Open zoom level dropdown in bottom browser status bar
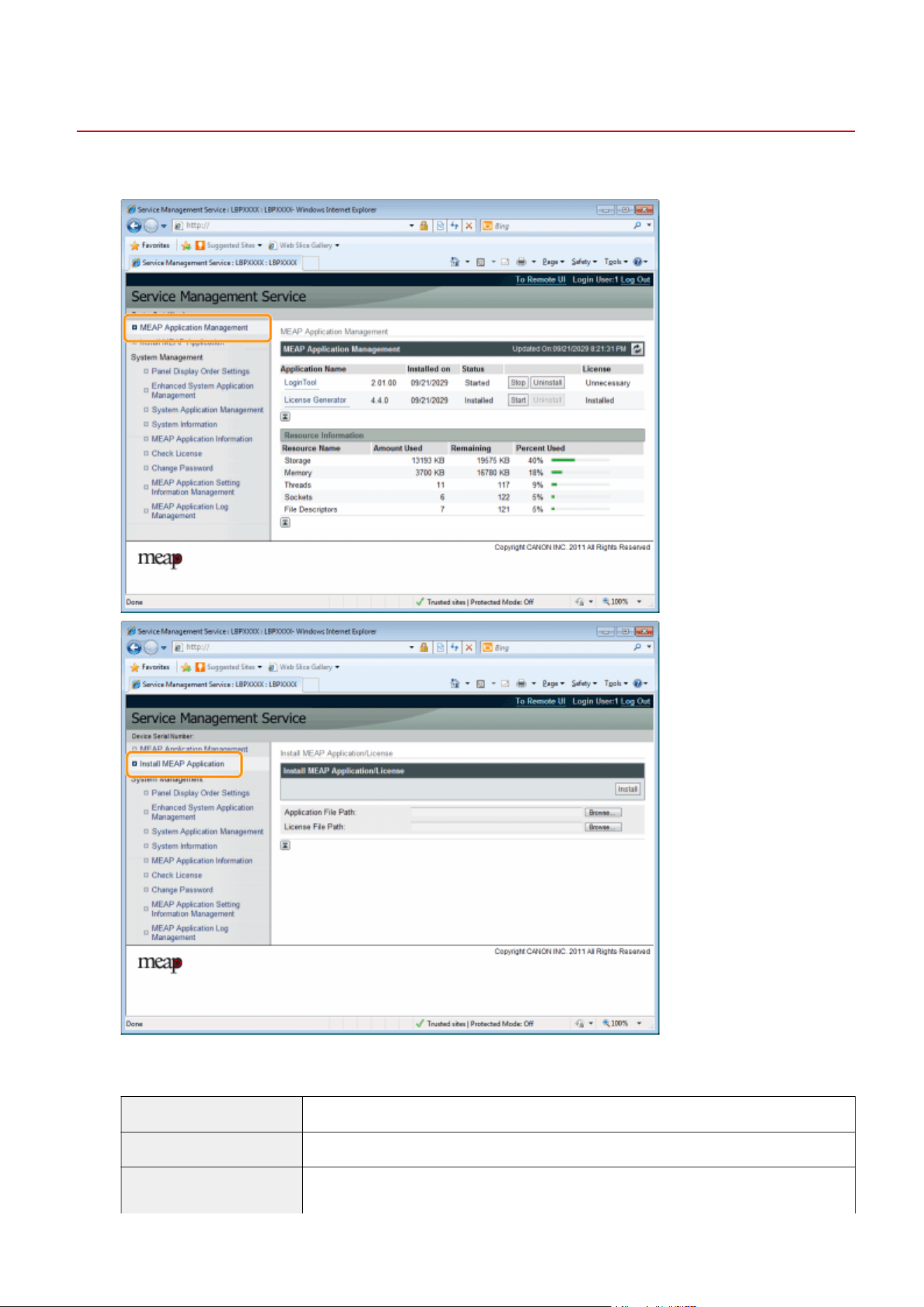The height and width of the screenshot is (1307, 924). click(x=639, y=1023)
